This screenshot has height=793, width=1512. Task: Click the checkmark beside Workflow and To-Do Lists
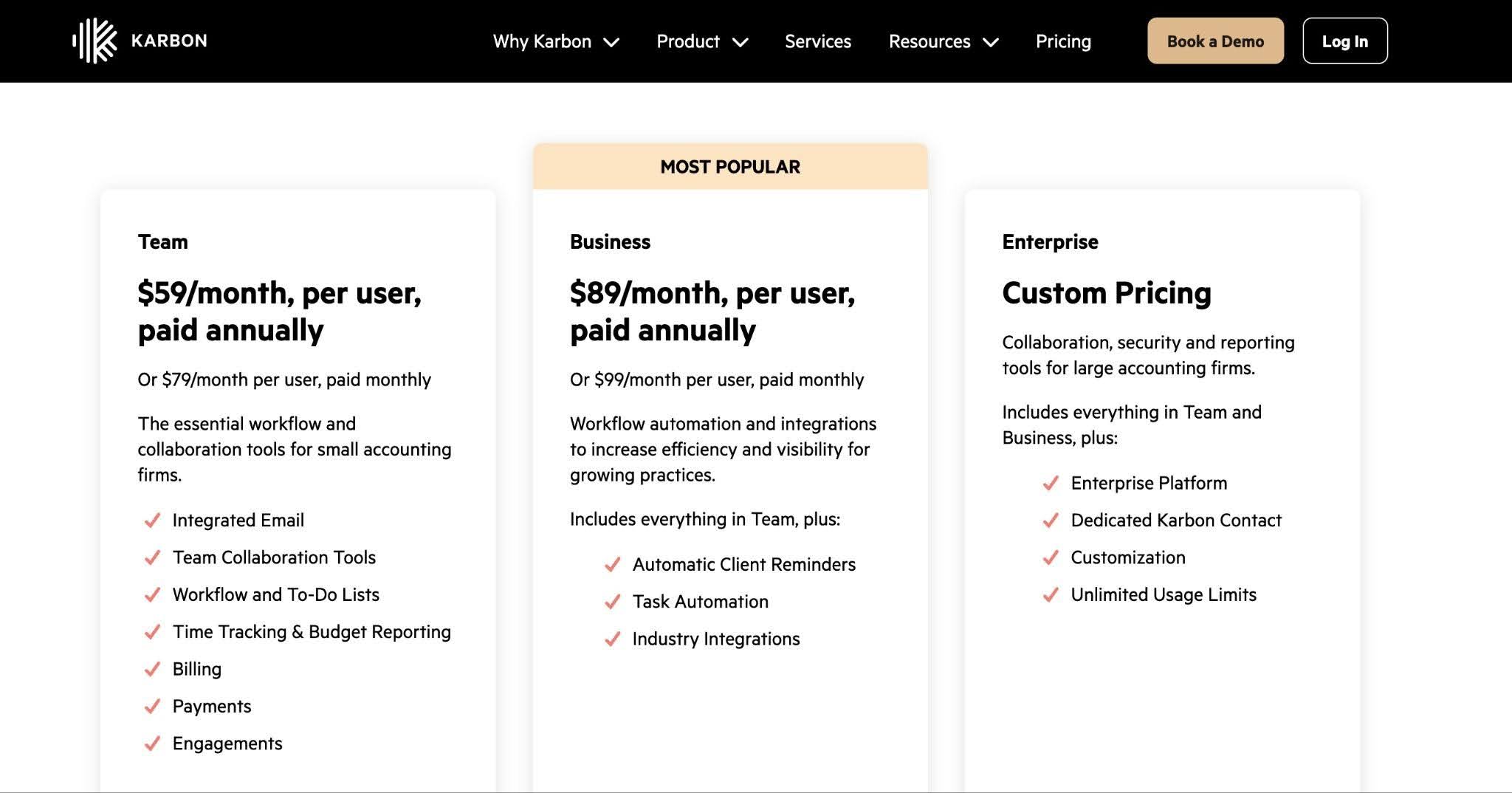coord(152,594)
